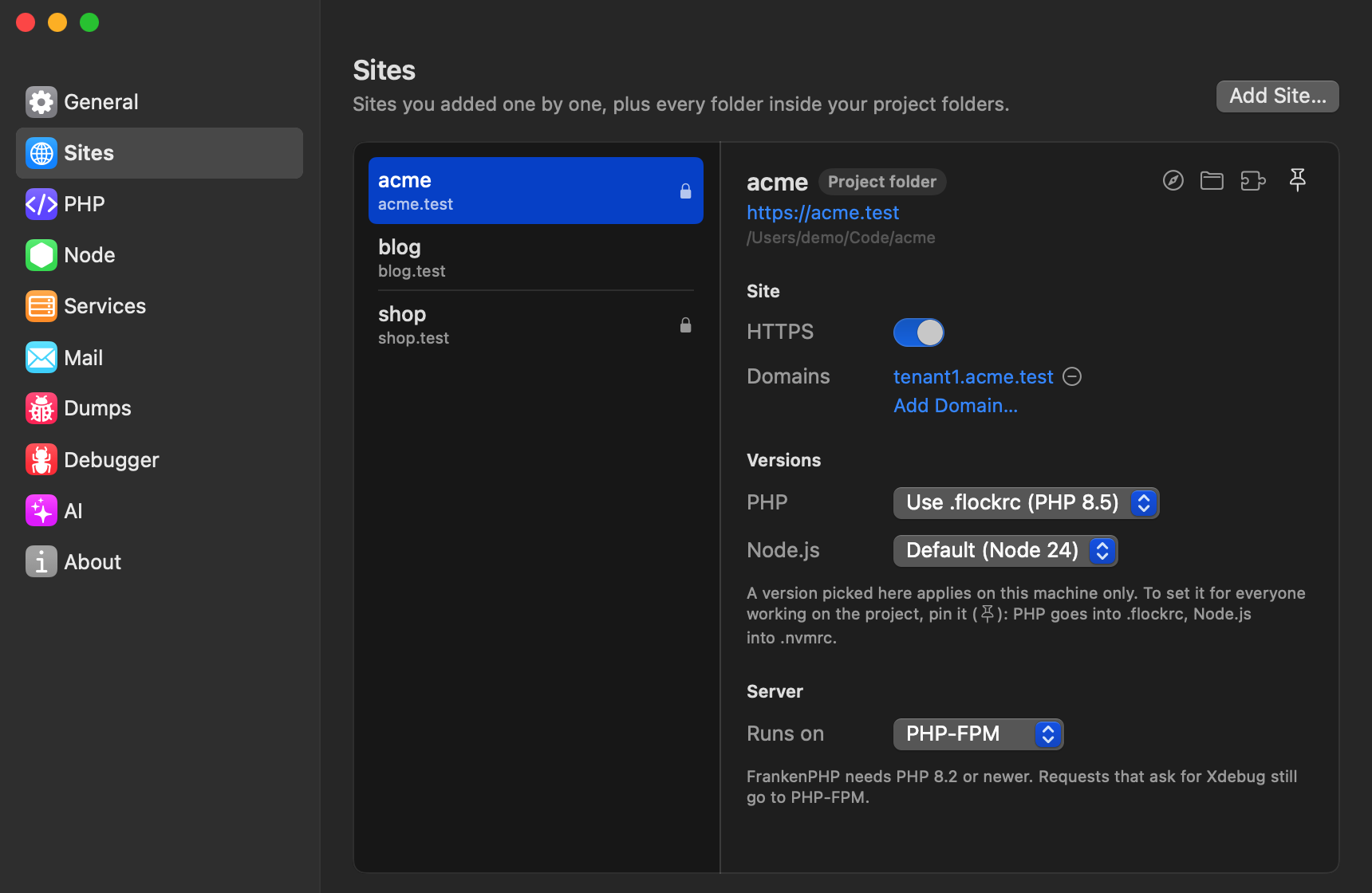1372x893 pixels.
Task: Open the https://acme.test link
Action: [822, 213]
